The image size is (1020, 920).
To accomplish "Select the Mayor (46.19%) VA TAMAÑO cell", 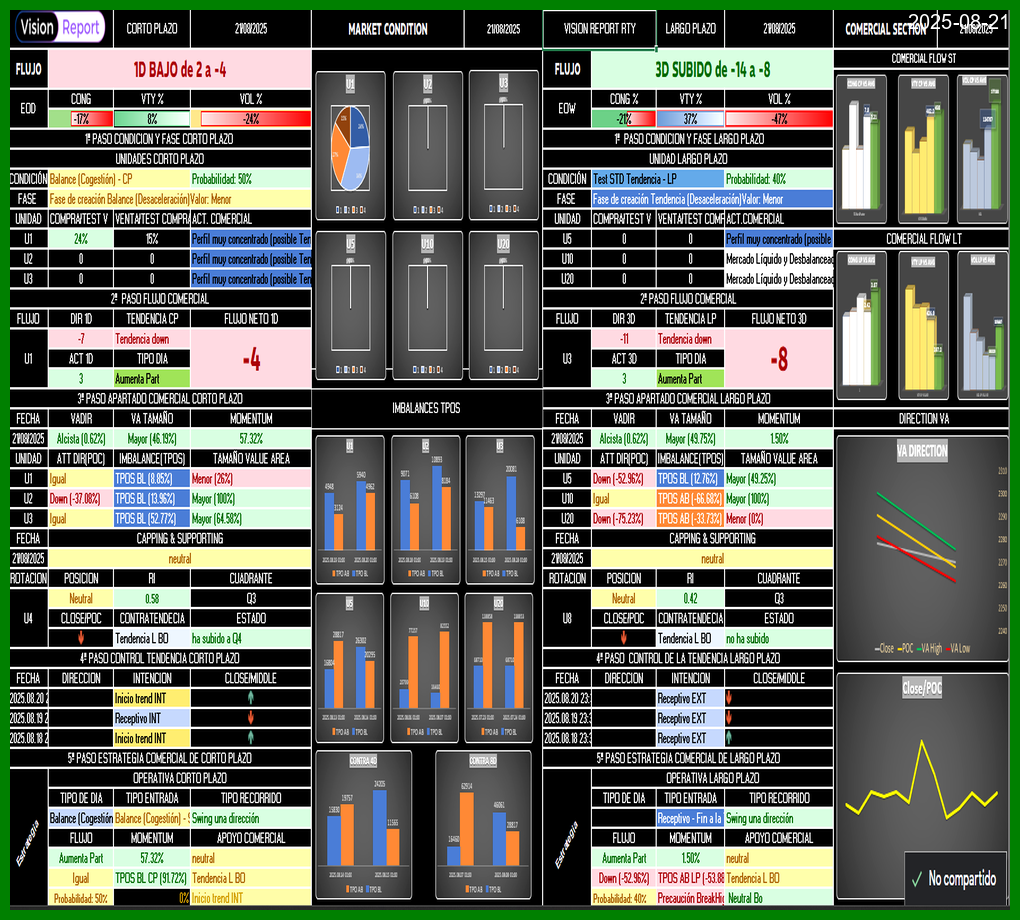I will 152,439.
